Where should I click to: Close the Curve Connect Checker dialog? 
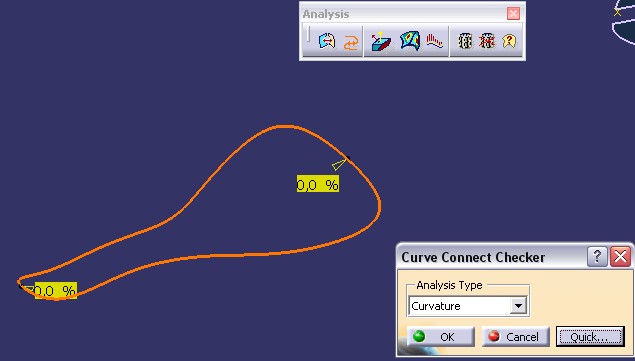[x=620, y=256]
